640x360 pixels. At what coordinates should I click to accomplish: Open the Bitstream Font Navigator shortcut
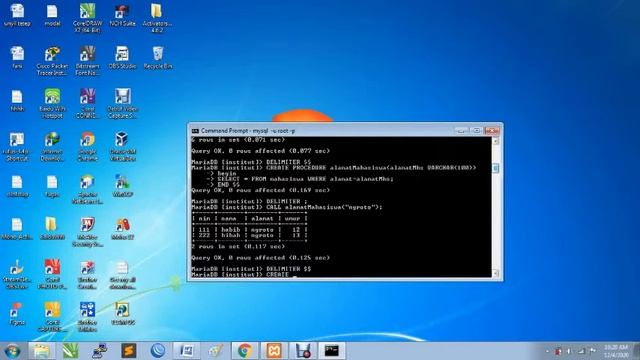point(87,60)
